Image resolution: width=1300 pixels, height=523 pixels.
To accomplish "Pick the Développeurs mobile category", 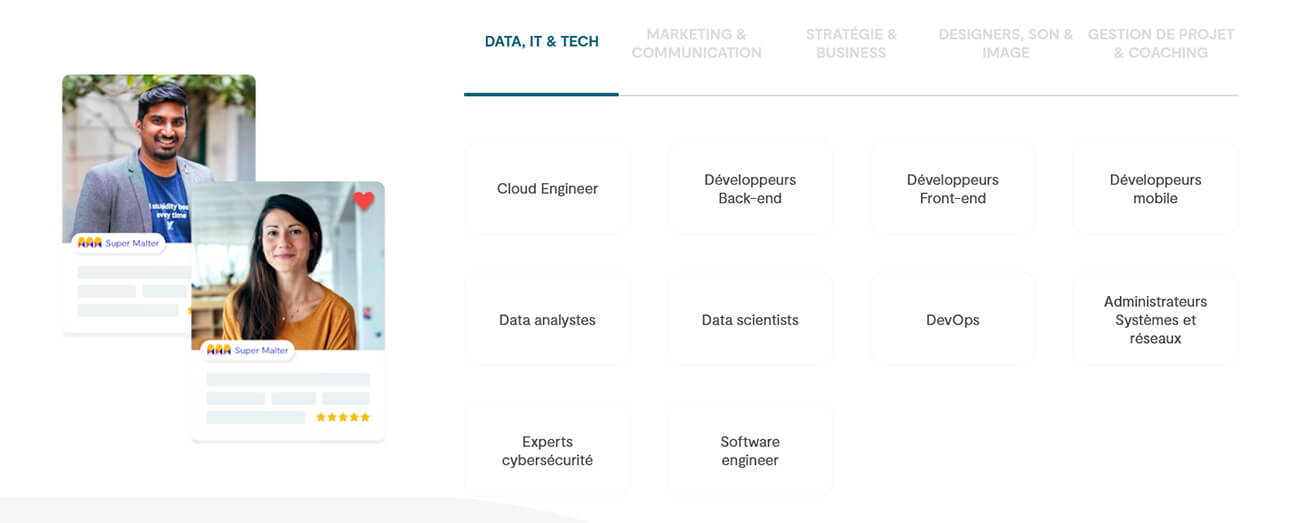I will tap(1155, 189).
